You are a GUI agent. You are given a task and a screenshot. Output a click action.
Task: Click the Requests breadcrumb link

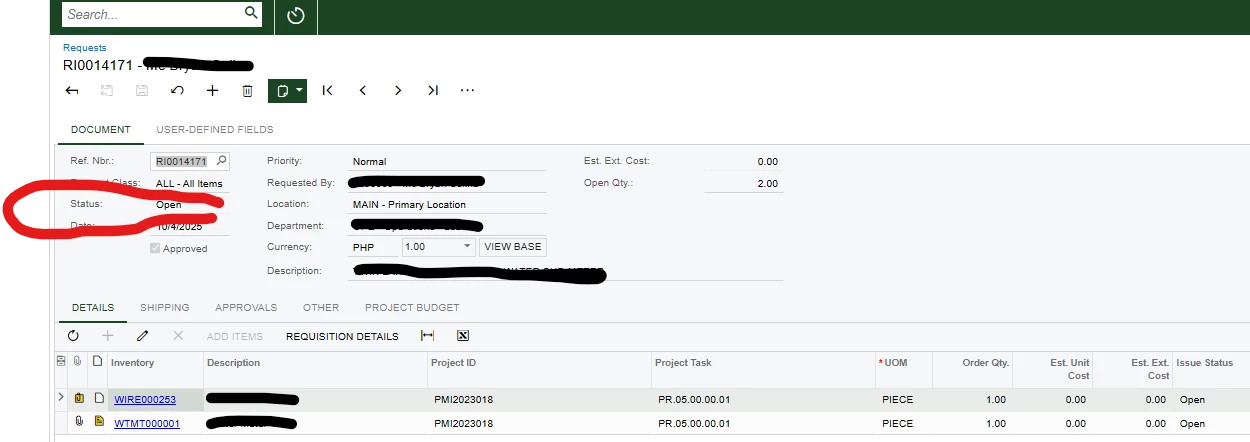(x=84, y=47)
